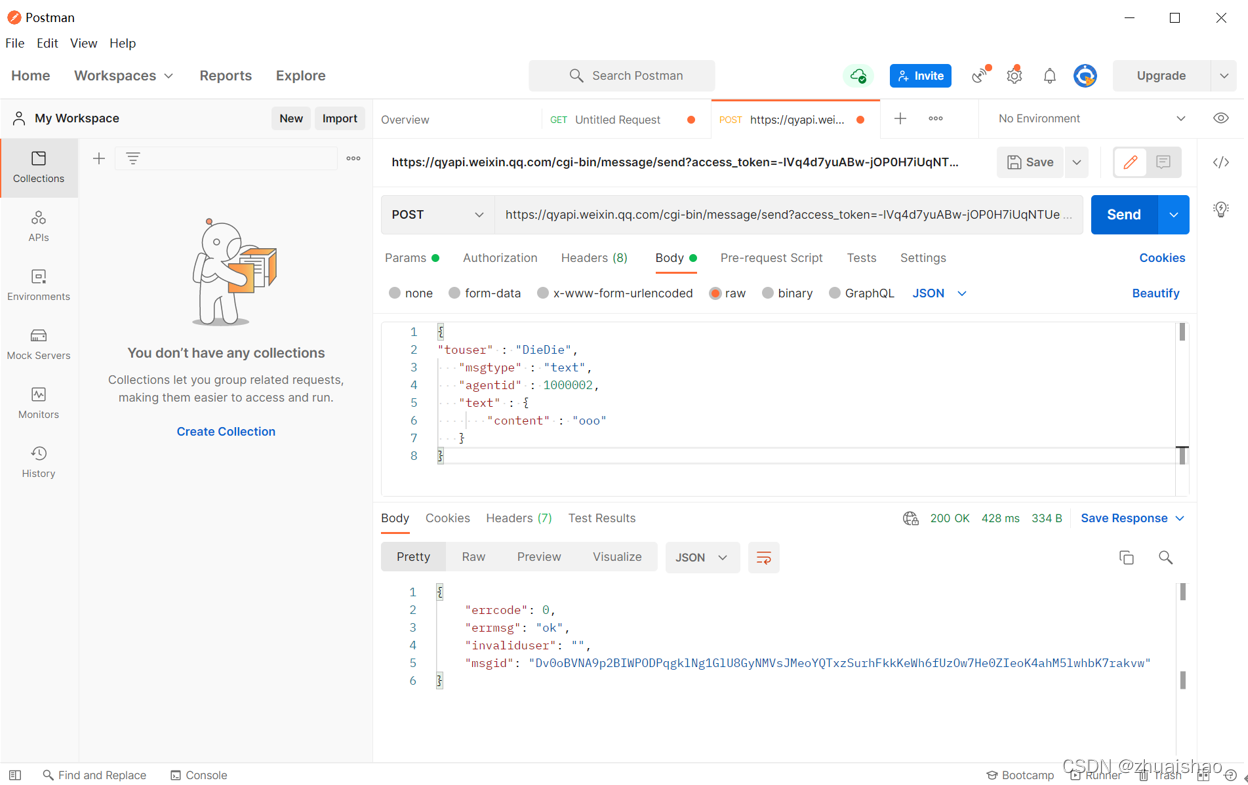The image size is (1248, 785).
Task: Click the lightbulb info icon
Action: [1221, 209]
